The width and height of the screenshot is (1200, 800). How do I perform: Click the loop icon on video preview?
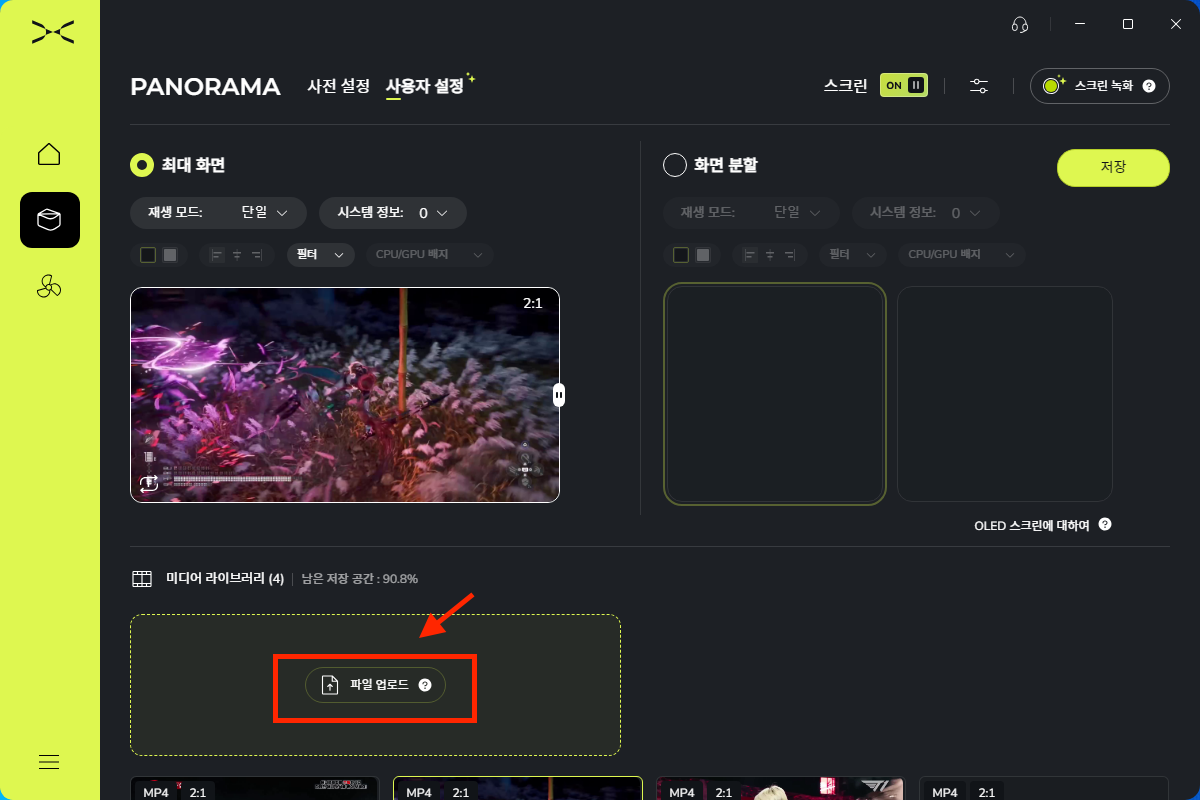[x=149, y=484]
